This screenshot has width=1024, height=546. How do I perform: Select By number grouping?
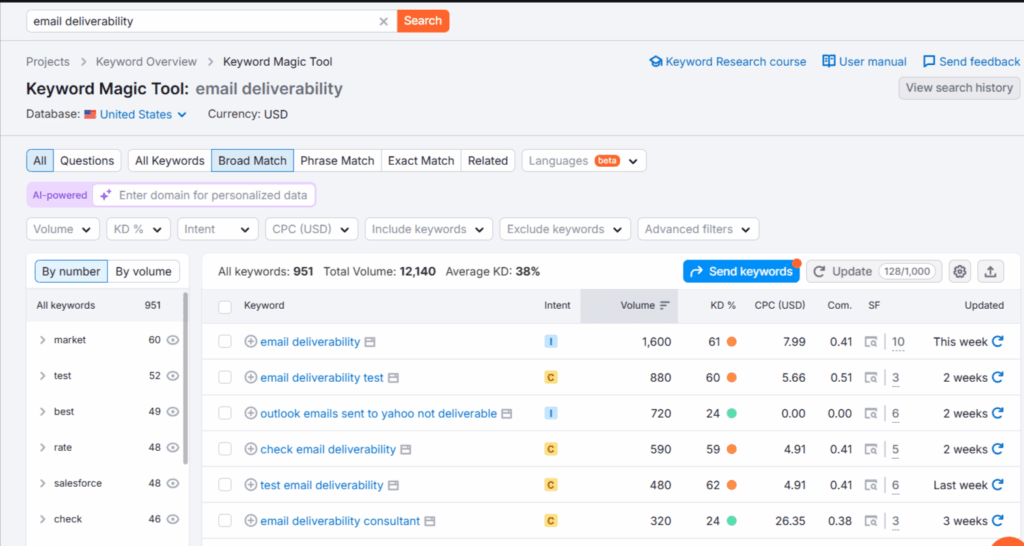[71, 272]
